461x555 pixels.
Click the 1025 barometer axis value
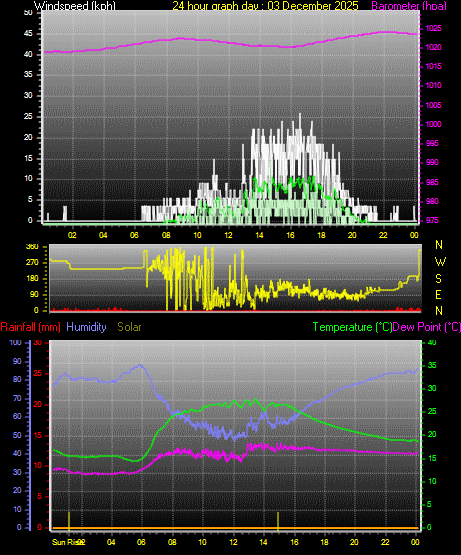click(x=433, y=28)
